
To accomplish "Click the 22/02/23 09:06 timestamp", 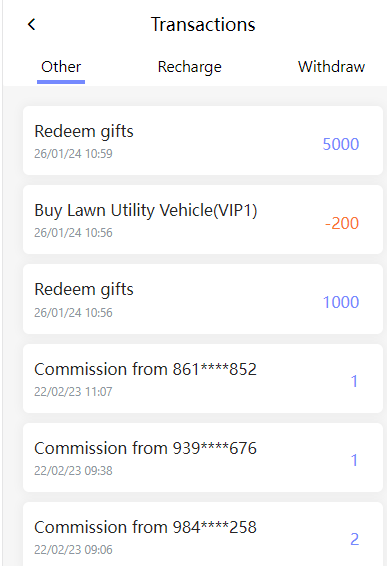I will (x=73, y=550).
